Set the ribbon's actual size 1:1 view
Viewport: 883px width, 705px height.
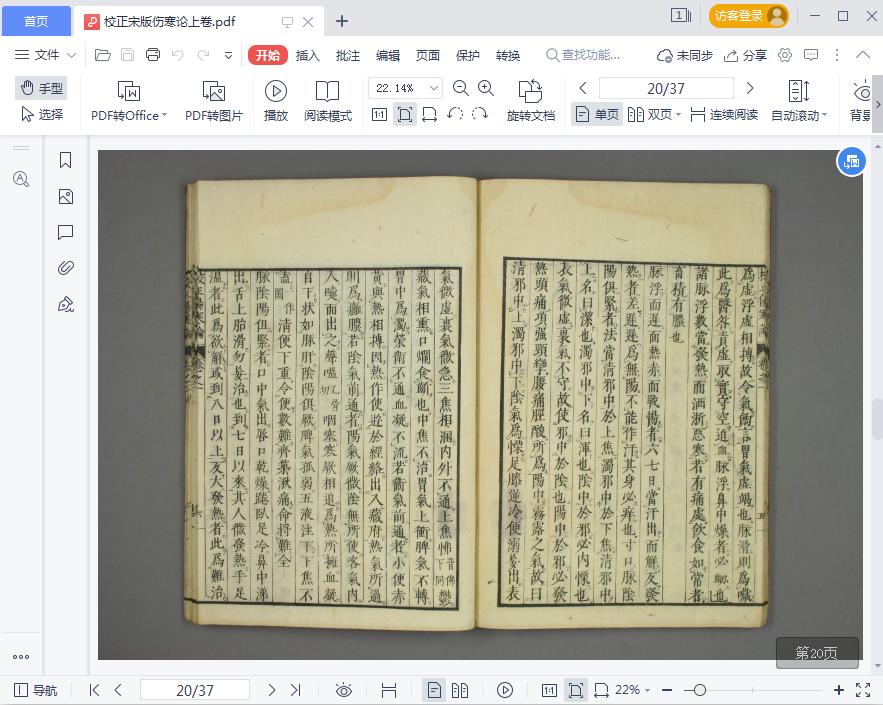[x=379, y=115]
